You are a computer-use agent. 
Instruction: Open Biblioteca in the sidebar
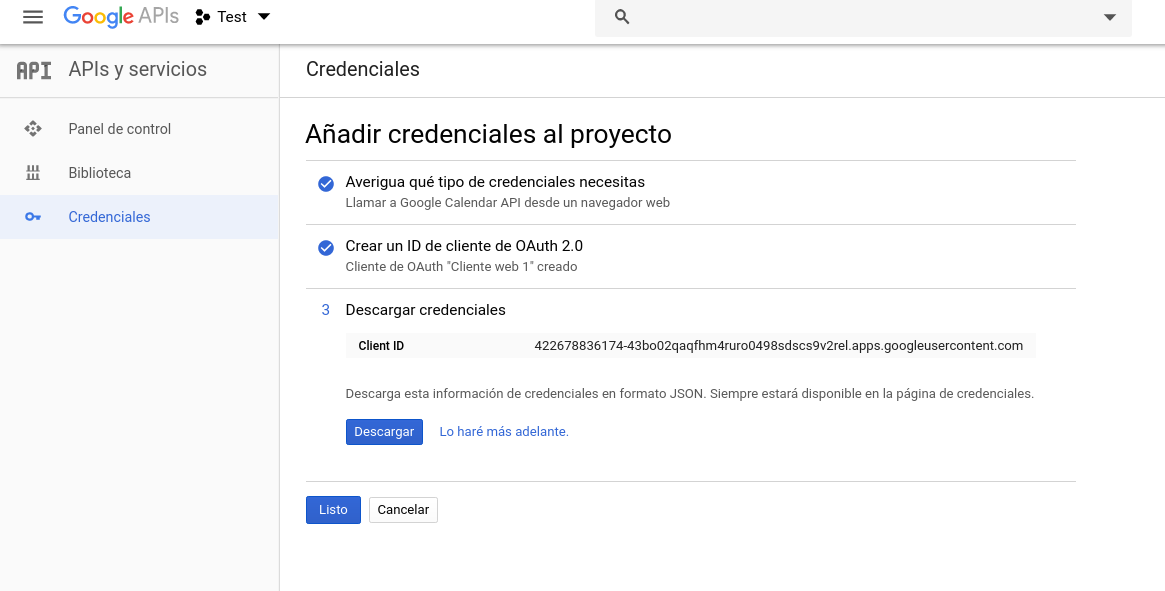point(140,173)
